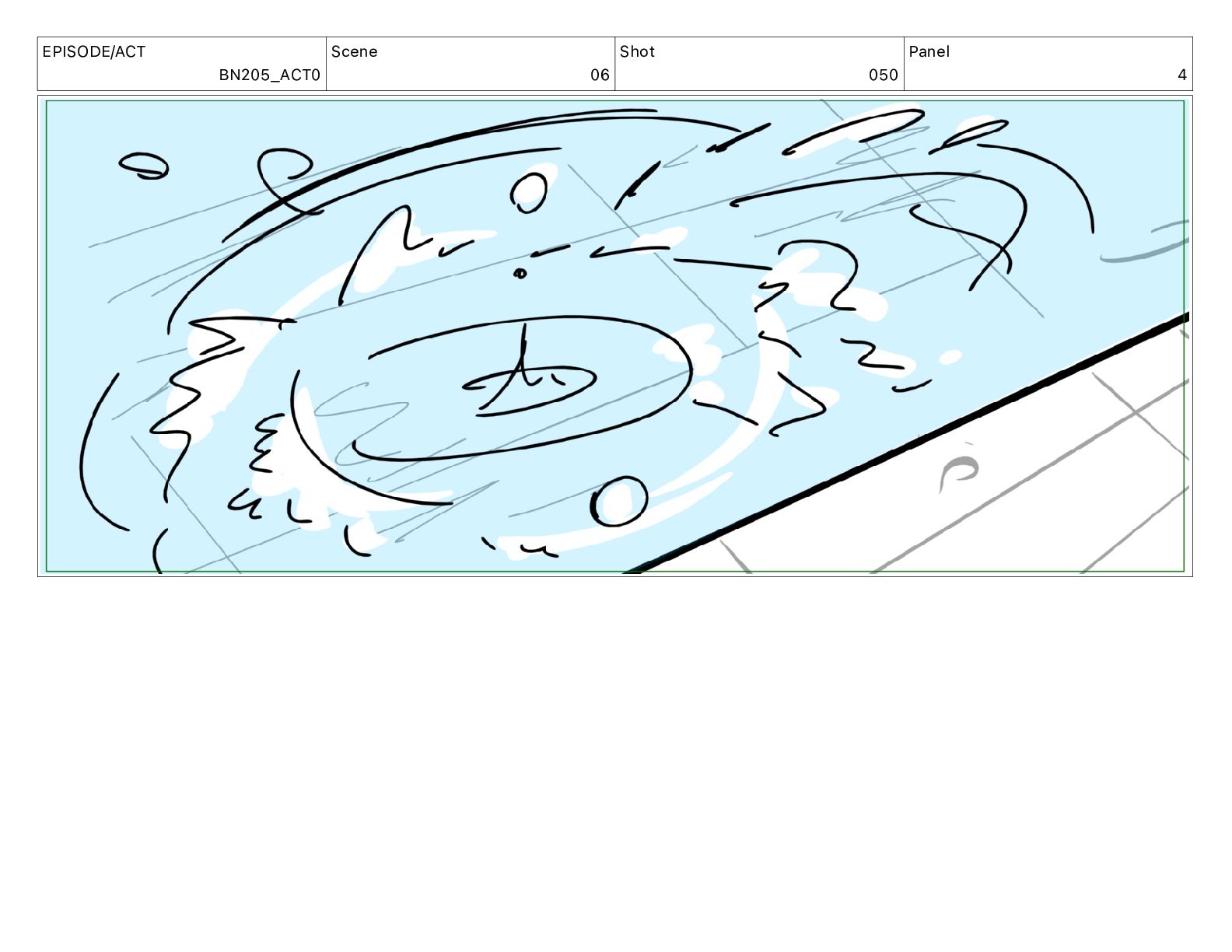Open the storyboard panel drawing

coord(615,336)
